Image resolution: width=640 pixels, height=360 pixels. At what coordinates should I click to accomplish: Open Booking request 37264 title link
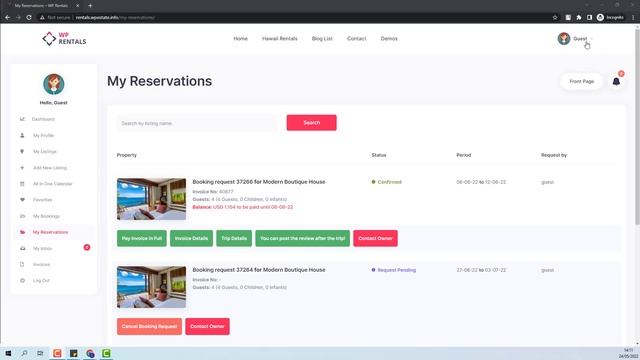click(259, 270)
